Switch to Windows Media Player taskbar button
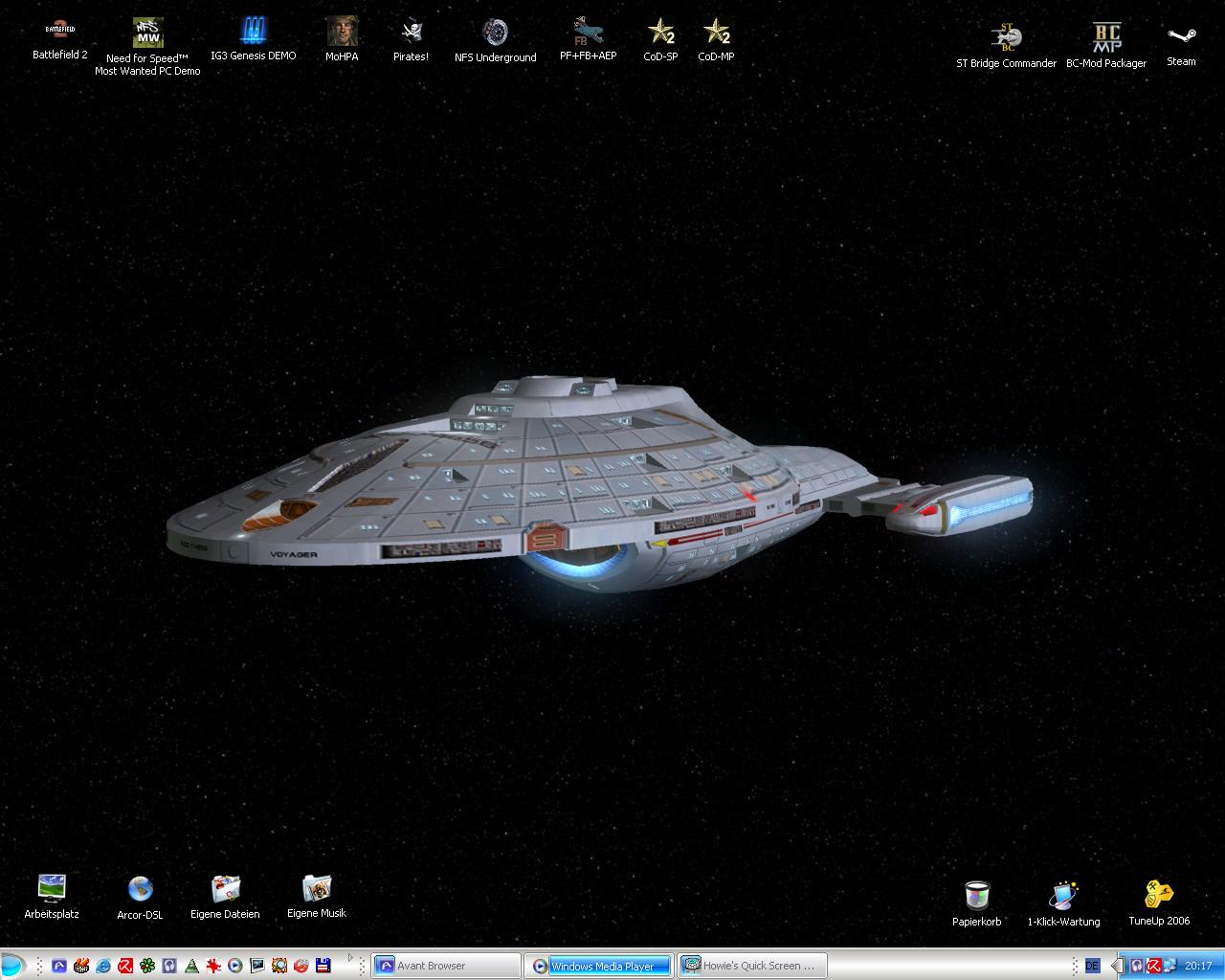 (x=599, y=966)
